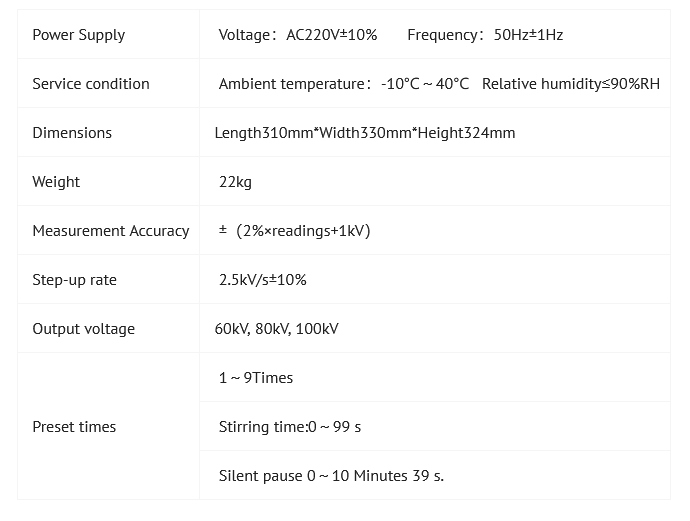Click the Relative humidity≤90%RH text

(x=570, y=84)
